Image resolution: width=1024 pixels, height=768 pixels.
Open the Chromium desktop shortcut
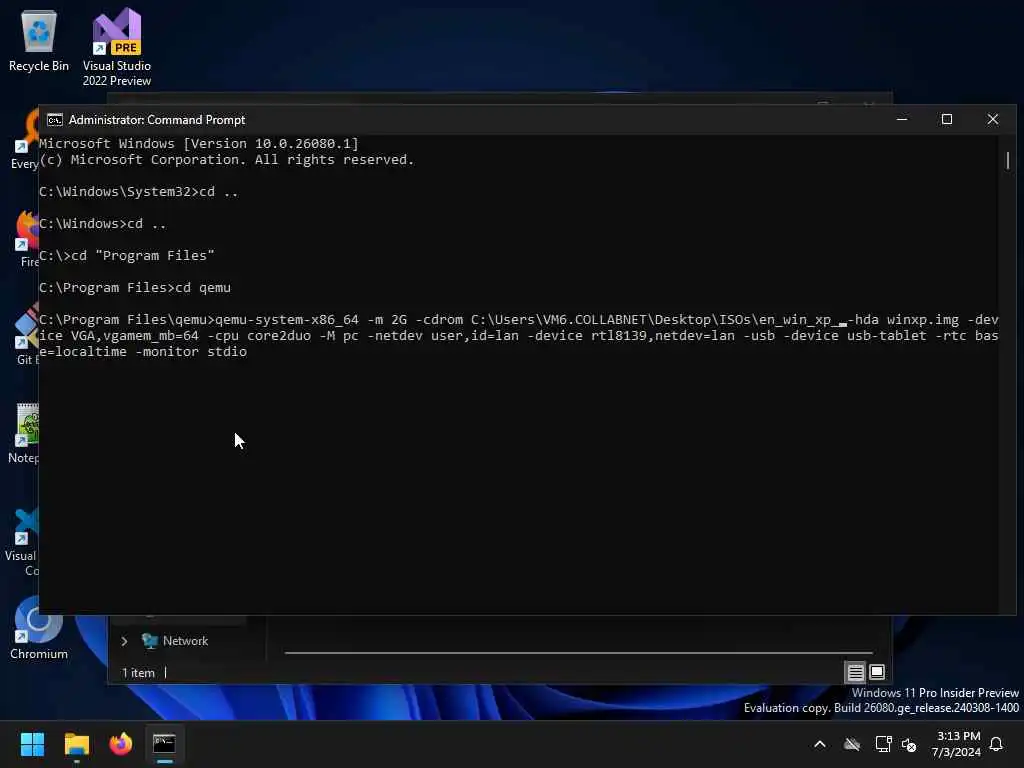coord(39,628)
